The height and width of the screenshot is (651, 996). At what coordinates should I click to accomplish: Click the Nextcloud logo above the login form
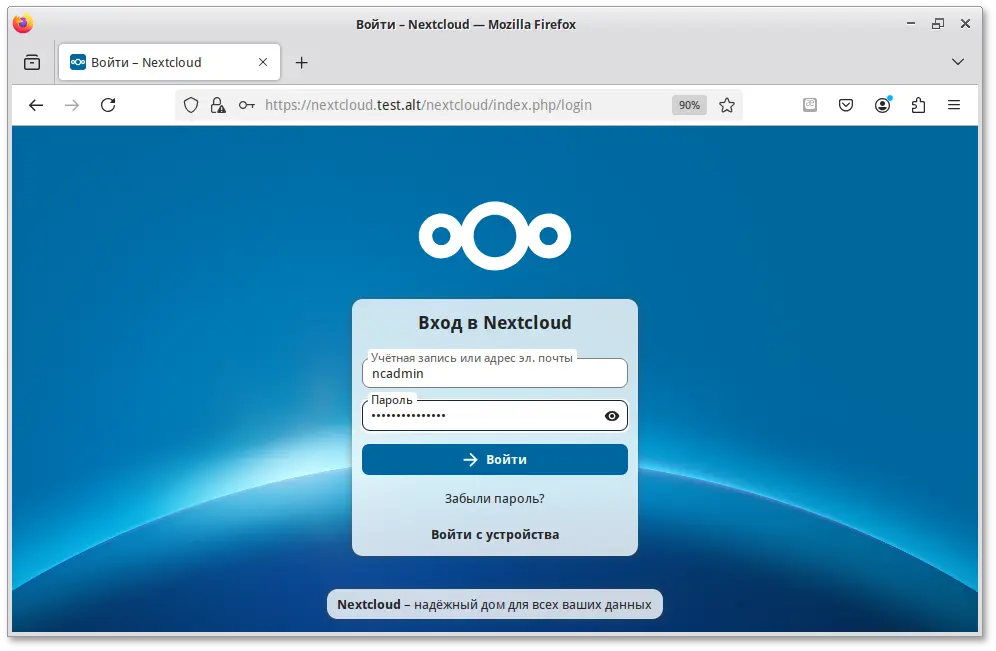tap(494, 236)
